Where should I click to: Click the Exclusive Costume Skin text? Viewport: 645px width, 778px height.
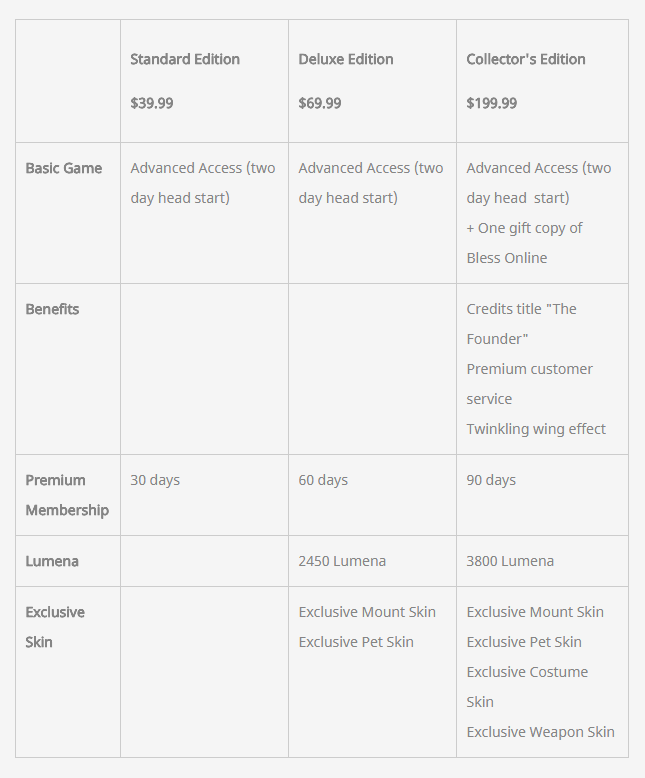pos(527,686)
